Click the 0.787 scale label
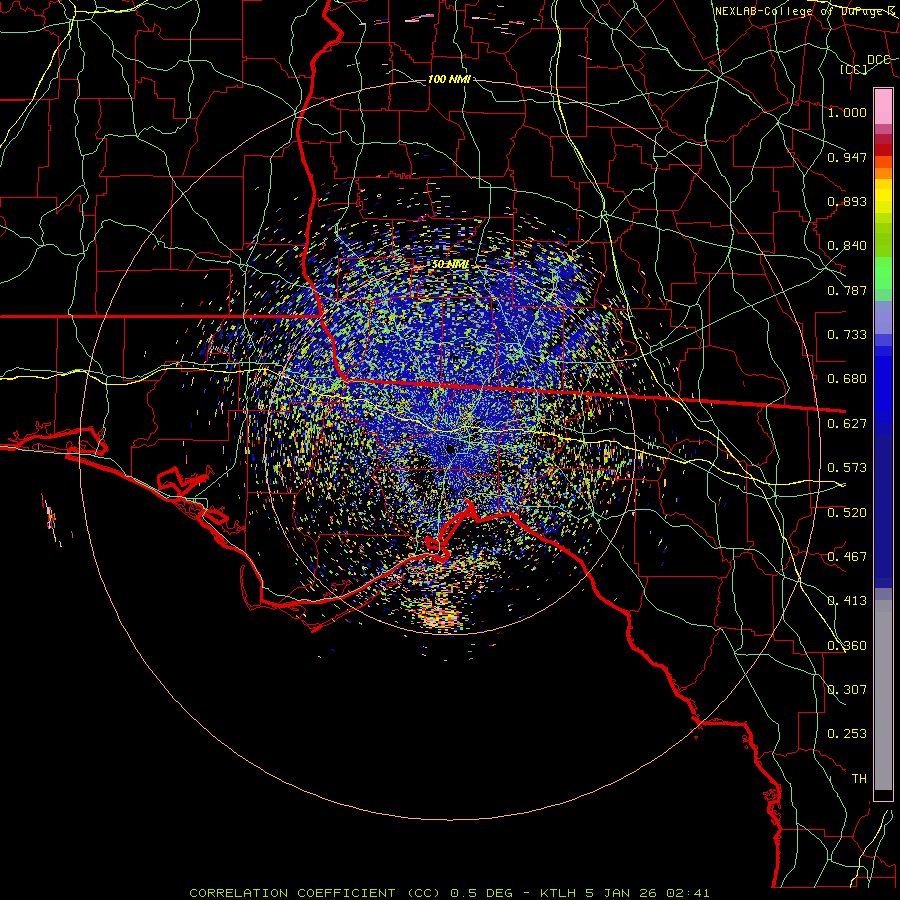The width and height of the screenshot is (900, 900). (x=847, y=290)
